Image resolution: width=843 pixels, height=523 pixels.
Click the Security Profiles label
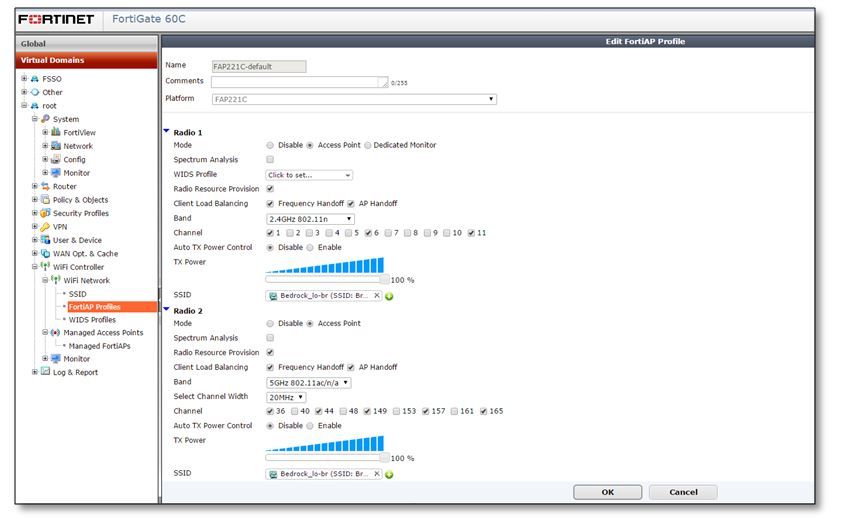coord(81,213)
